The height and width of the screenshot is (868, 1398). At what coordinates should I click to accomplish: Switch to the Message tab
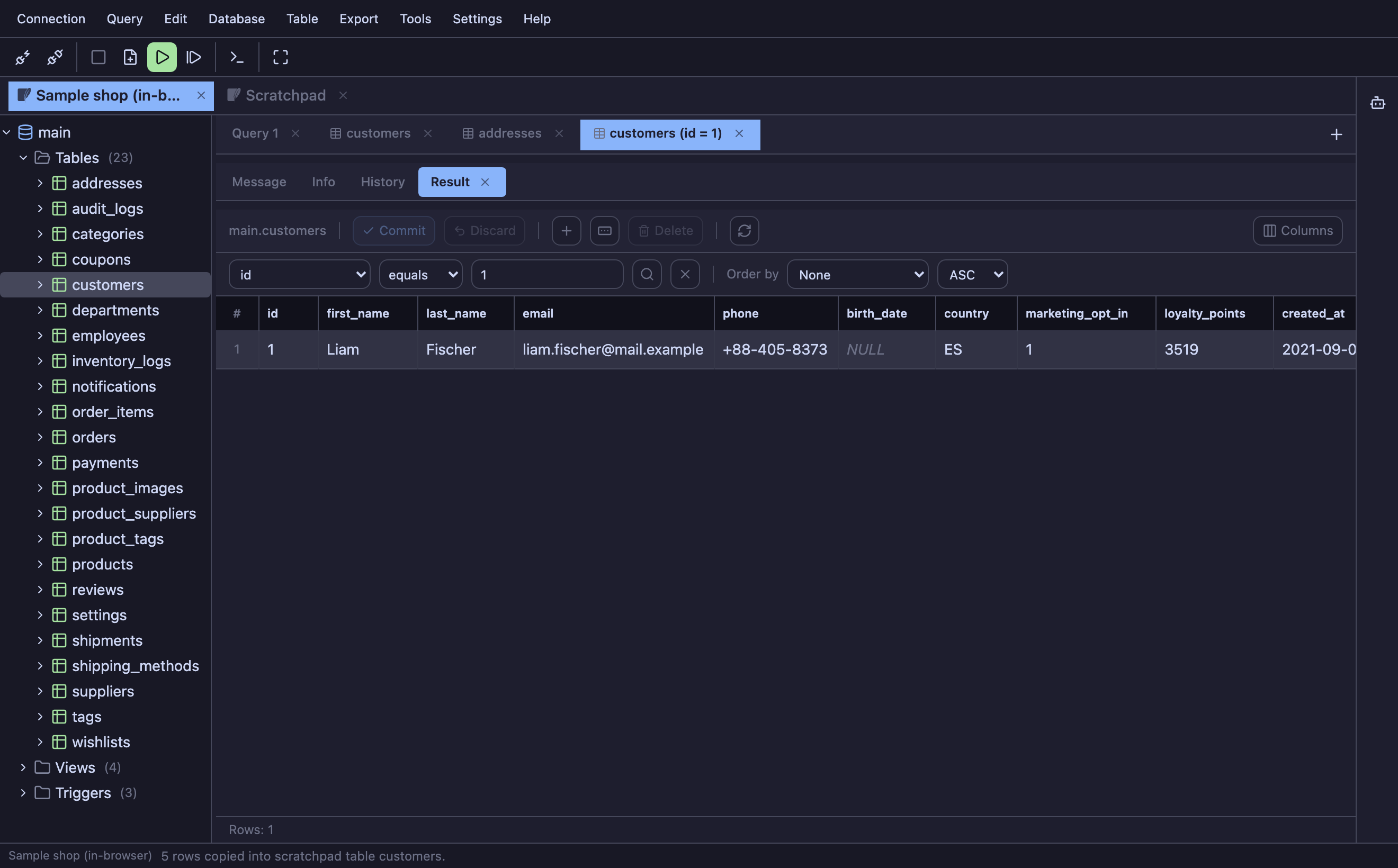[259, 182]
